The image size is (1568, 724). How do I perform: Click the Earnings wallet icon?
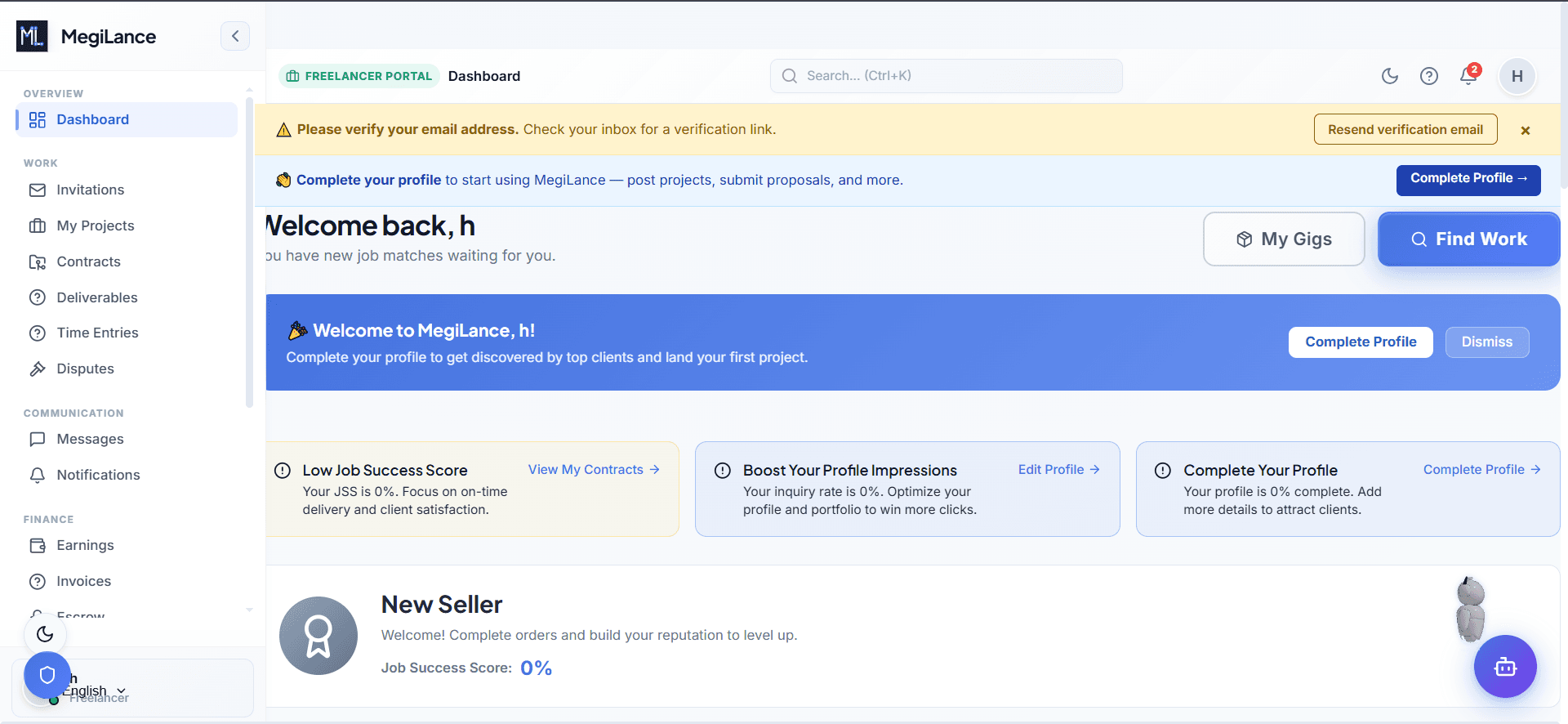click(x=38, y=545)
